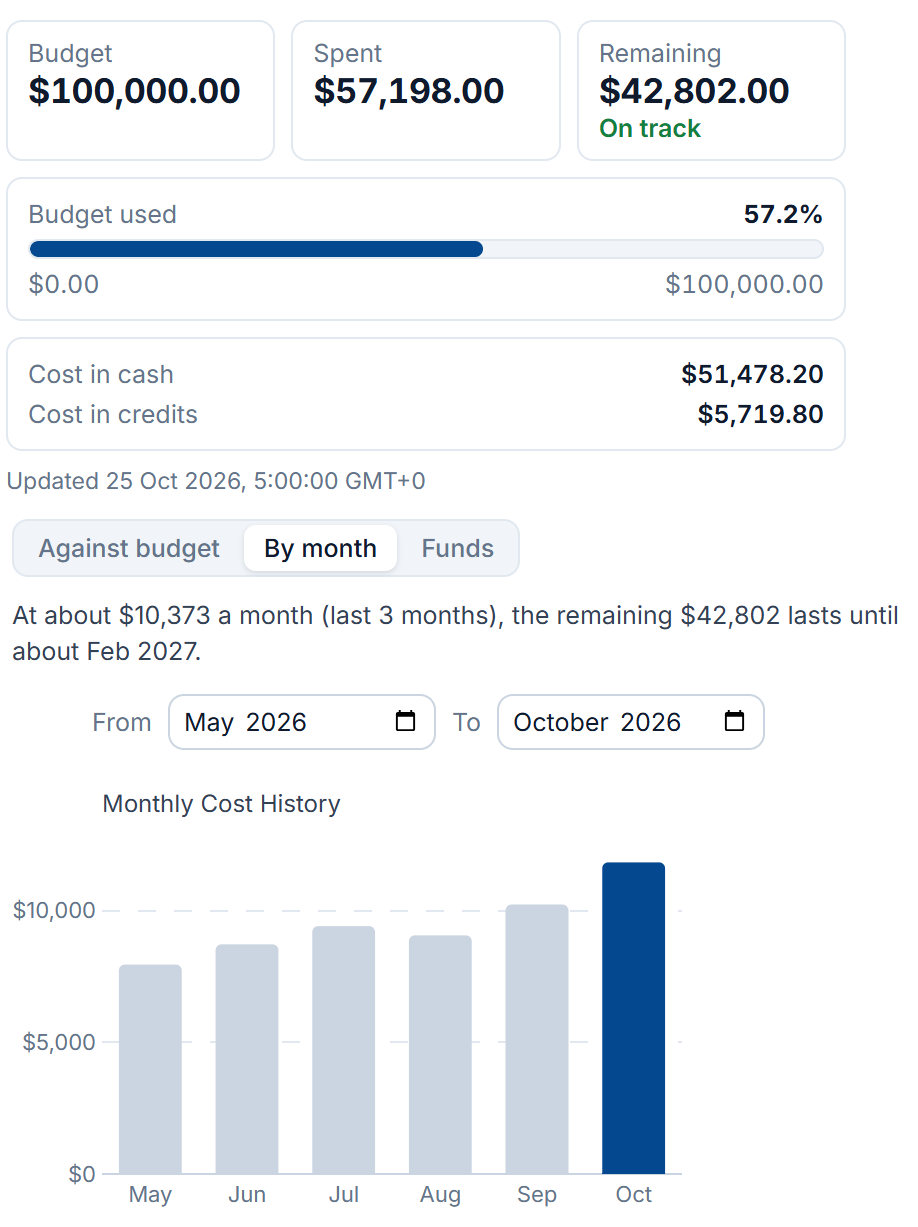Click the Budget used label
The width and height of the screenshot is (918, 1227).
[102, 214]
